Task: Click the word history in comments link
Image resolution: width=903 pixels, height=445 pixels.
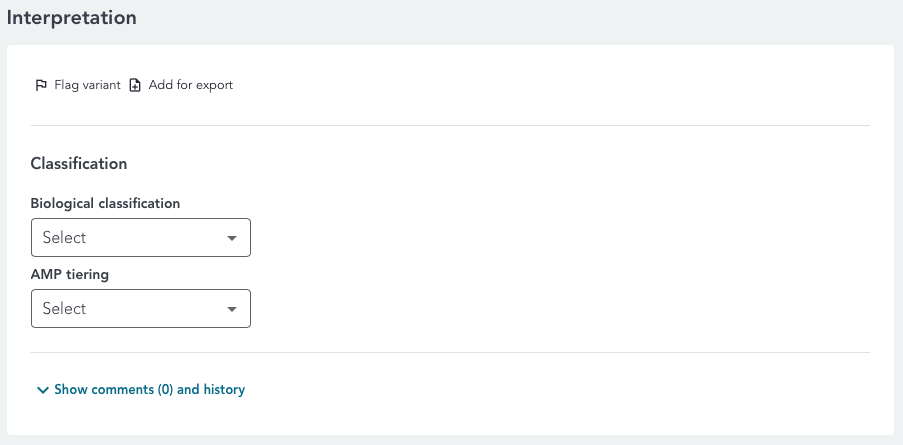Action: [223, 390]
